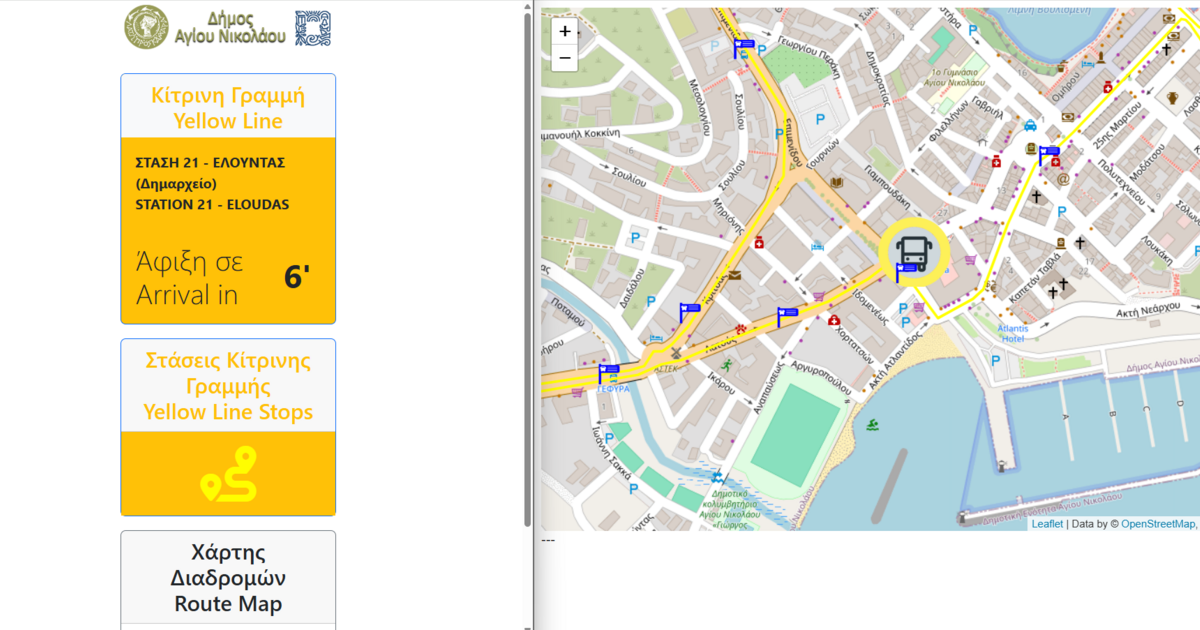Click bus stop flag by Γεωργίου Περάκη street
Image resolution: width=1200 pixels, height=630 pixels.
pos(743,46)
